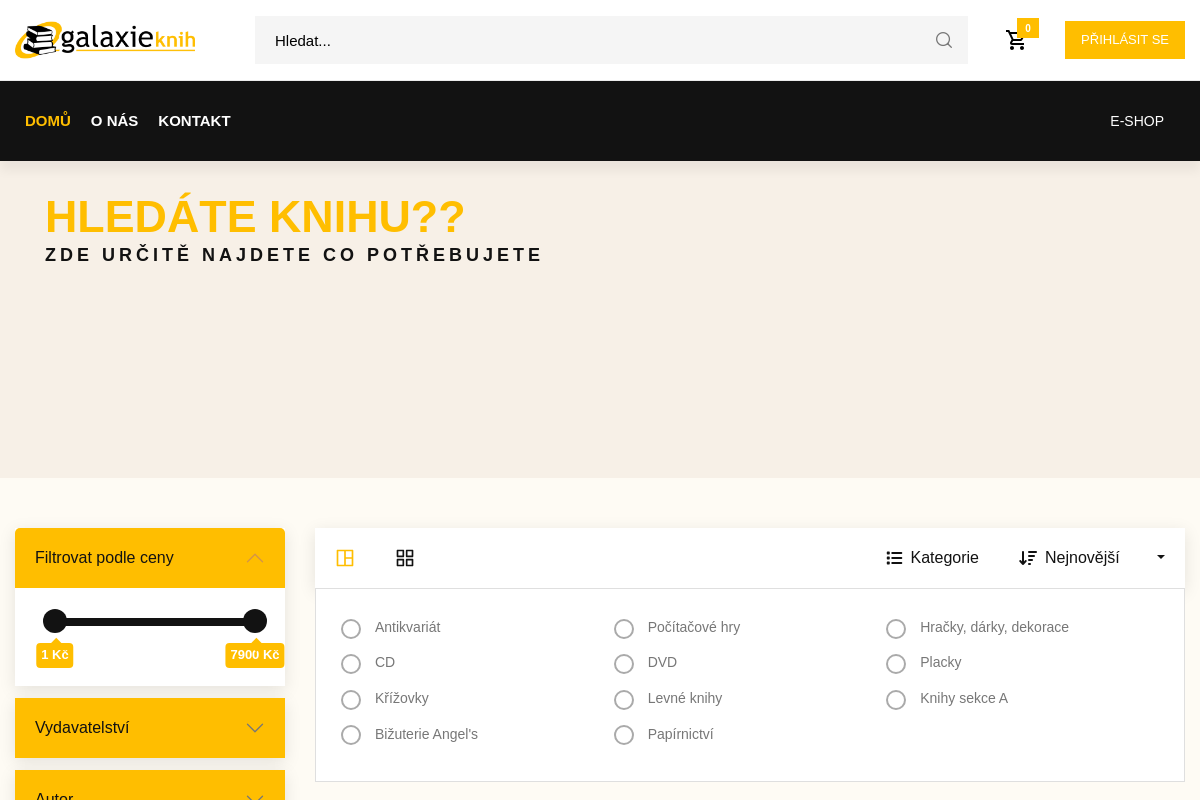Collapse the Filtrovat podle ceny panel

[x=255, y=558]
